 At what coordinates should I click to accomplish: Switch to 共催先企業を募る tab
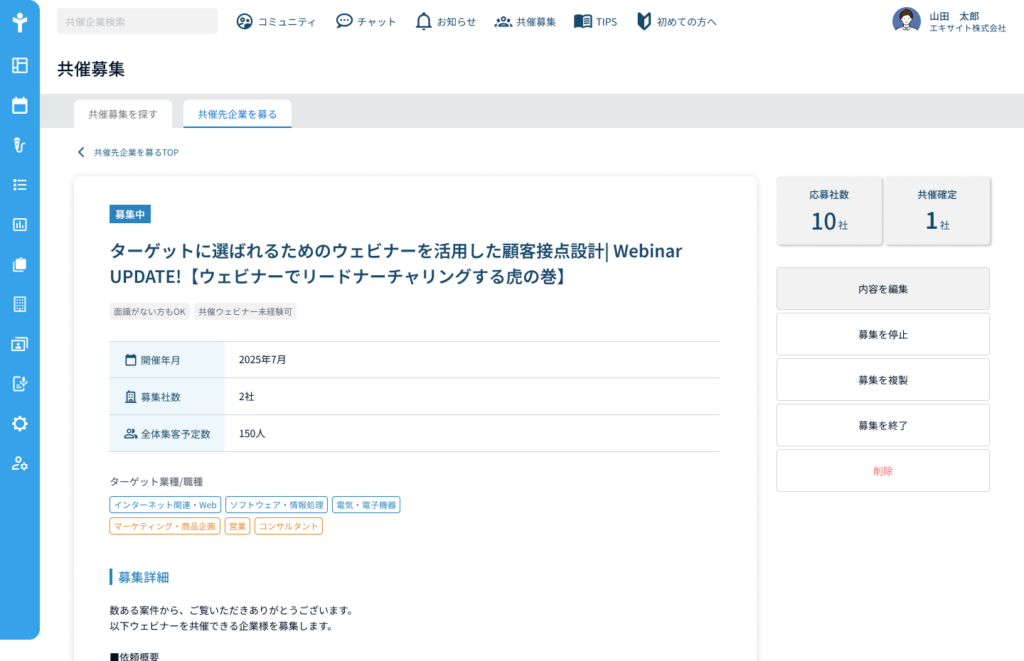[x=237, y=114]
